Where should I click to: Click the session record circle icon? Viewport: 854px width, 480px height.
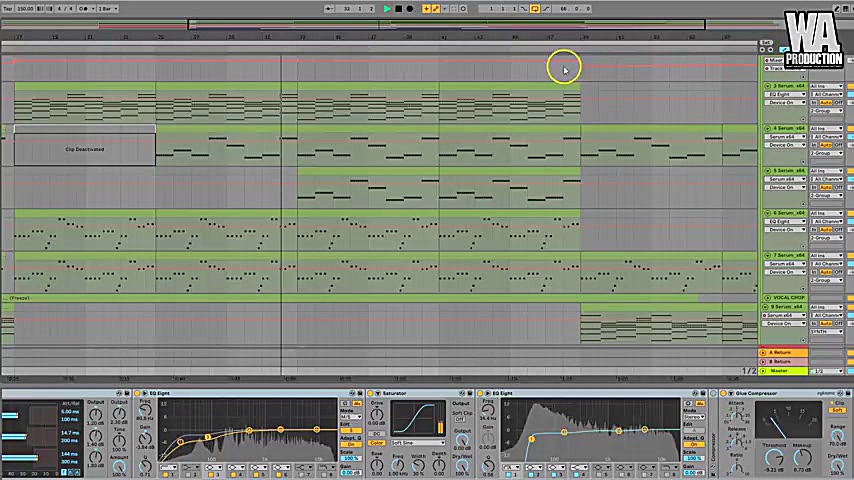(463, 9)
